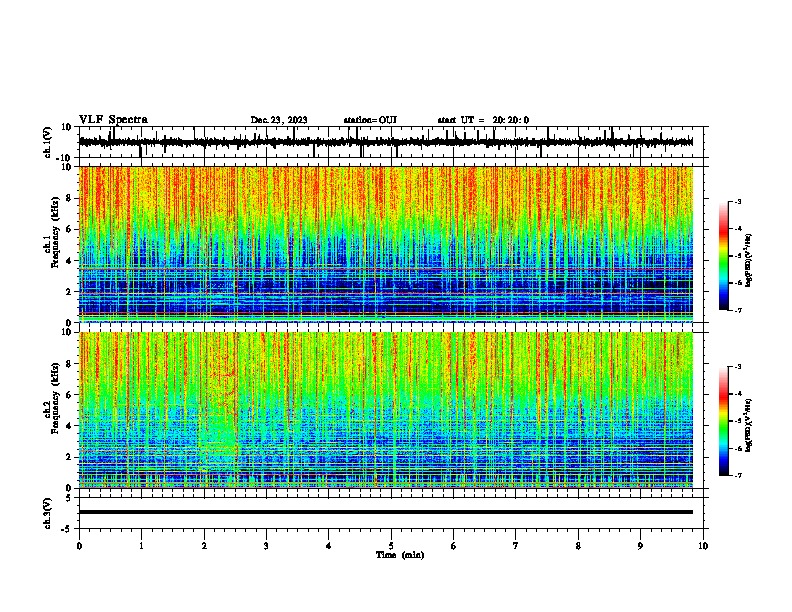The width and height of the screenshot is (792, 612).
Task: Click the ch.1 spectrogram color scale bar
Action: coord(723,256)
